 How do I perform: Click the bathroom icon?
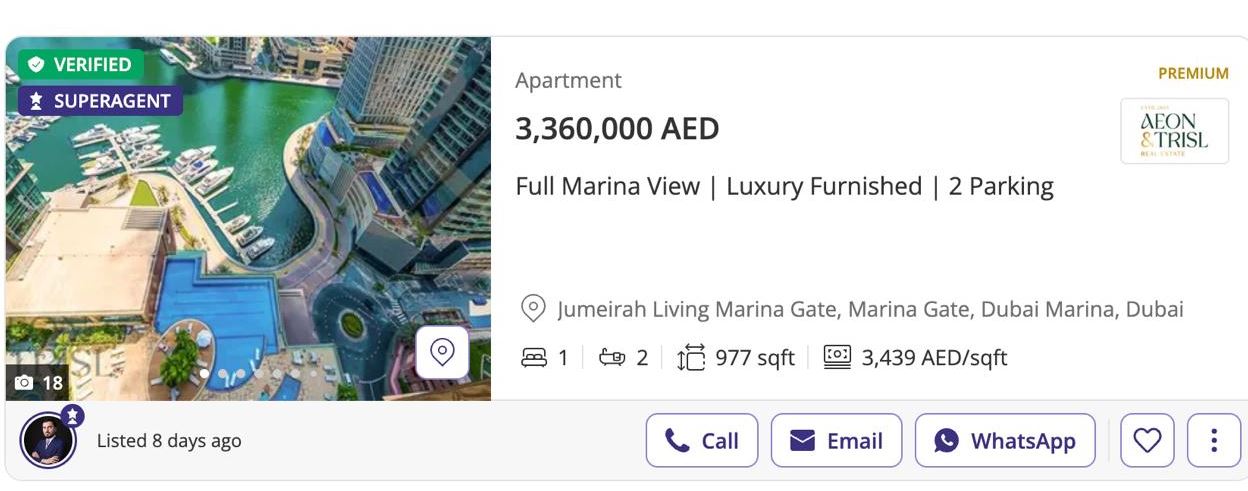[611, 357]
